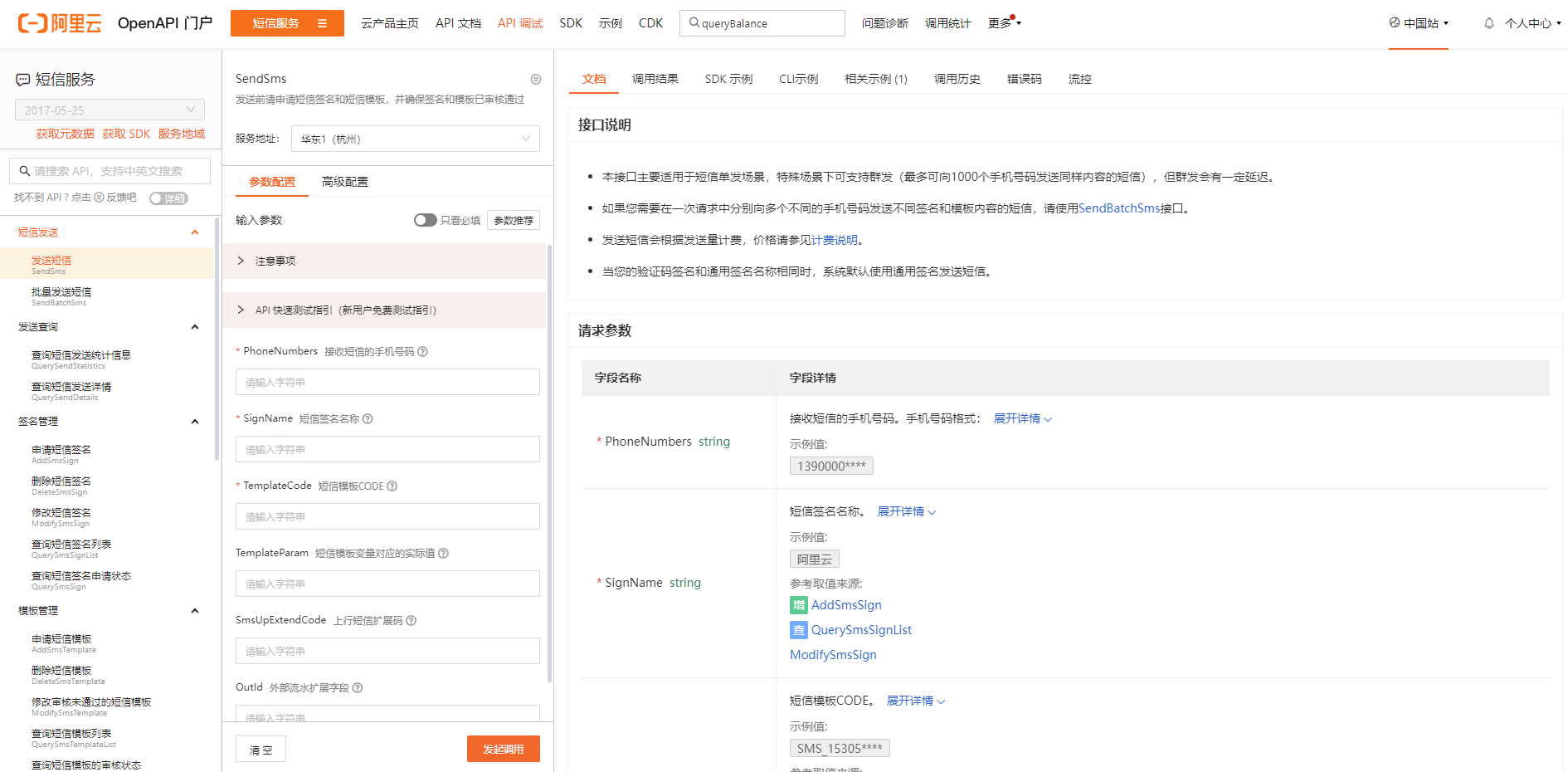Viewport: 1568px width, 772px height.
Task: Open the 个人中心 dropdown
Action: [x=1533, y=23]
